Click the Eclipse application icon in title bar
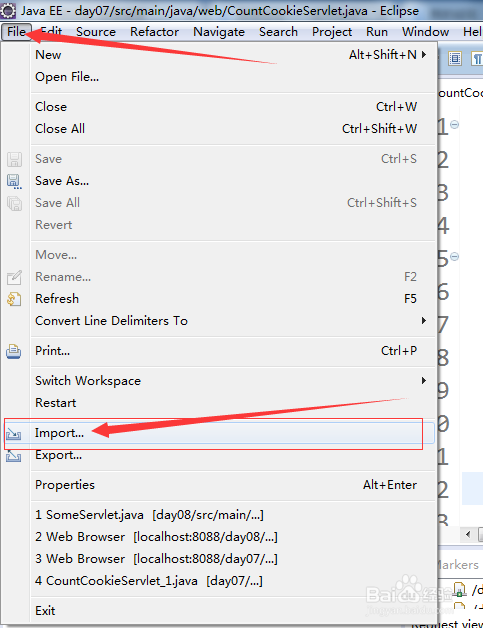Image resolution: width=483 pixels, height=628 pixels. pos(8,10)
